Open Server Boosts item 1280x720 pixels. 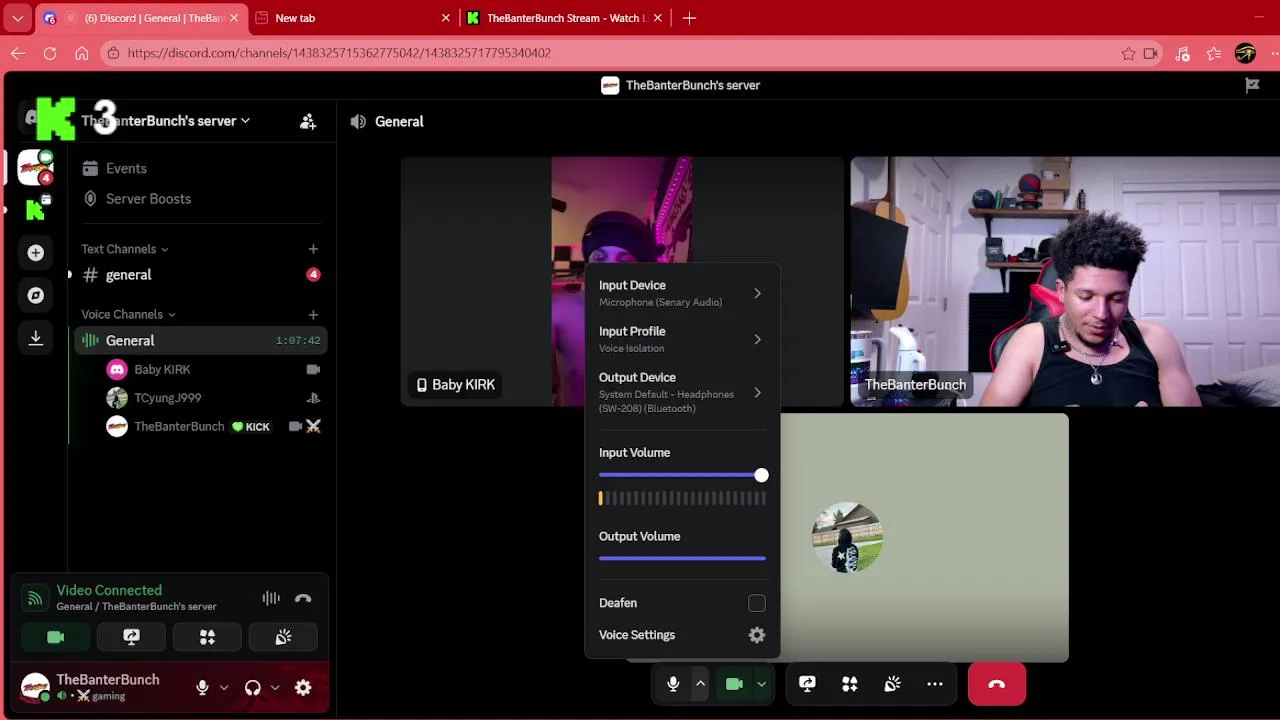(x=200, y=198)
